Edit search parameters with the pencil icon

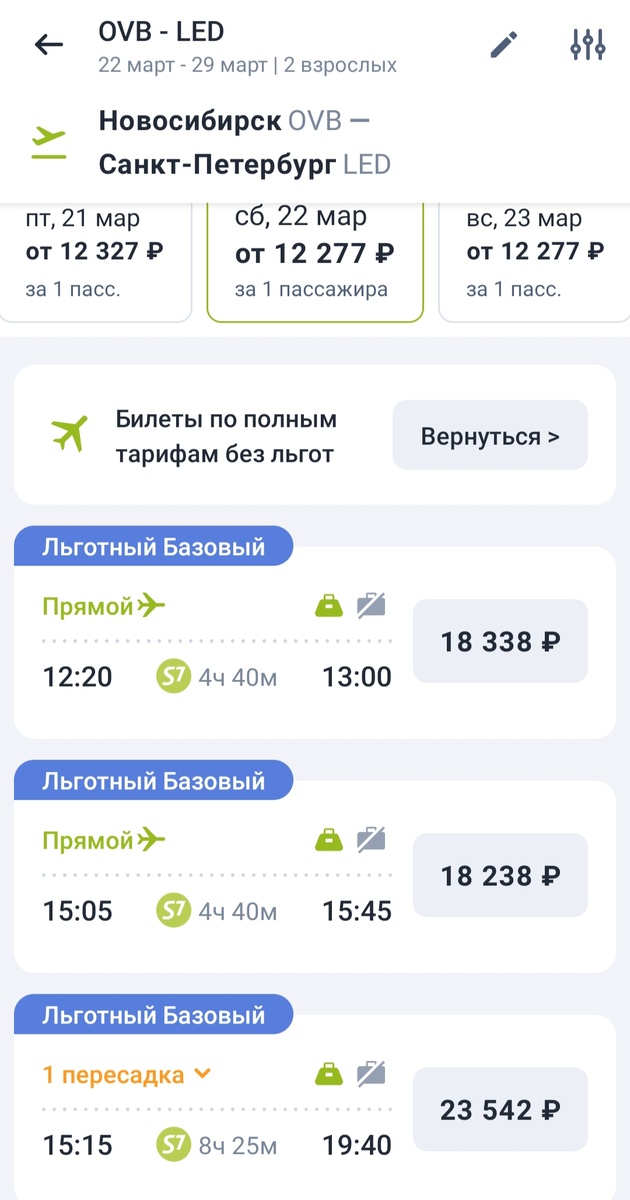click(x=504, y=44)
